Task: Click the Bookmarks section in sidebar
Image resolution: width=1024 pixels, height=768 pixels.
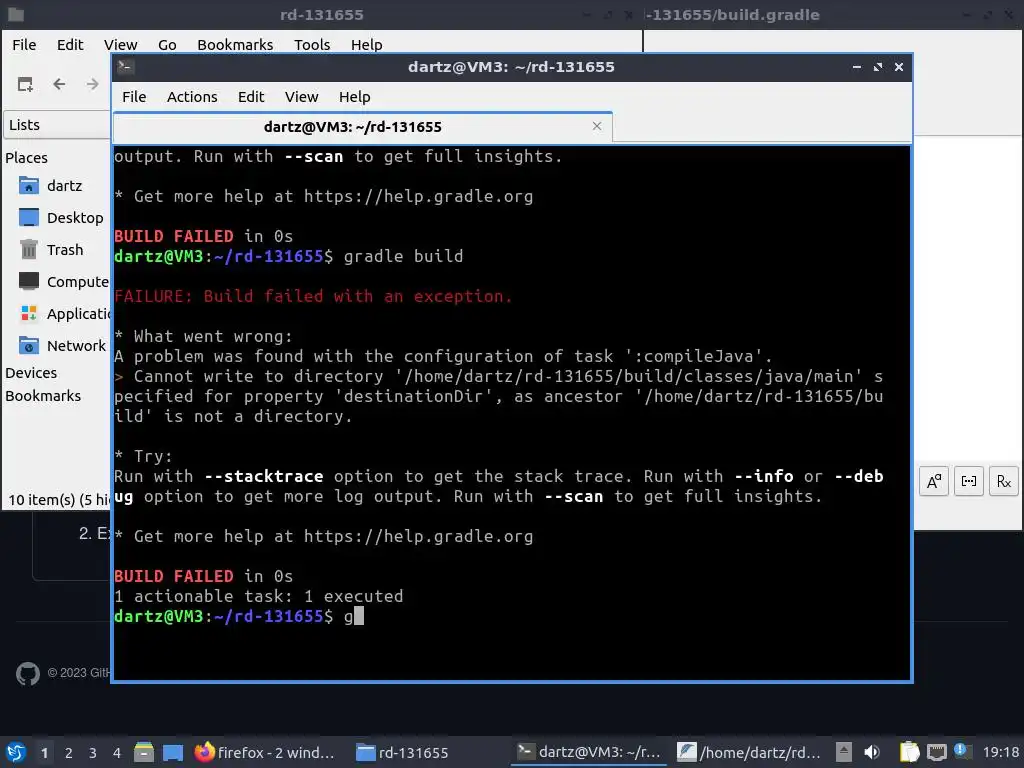Action: coord(43,396)
